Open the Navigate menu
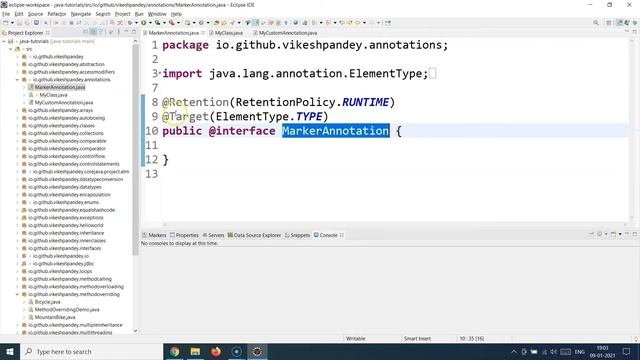This screenshot has height=360, width=640. 81,14
